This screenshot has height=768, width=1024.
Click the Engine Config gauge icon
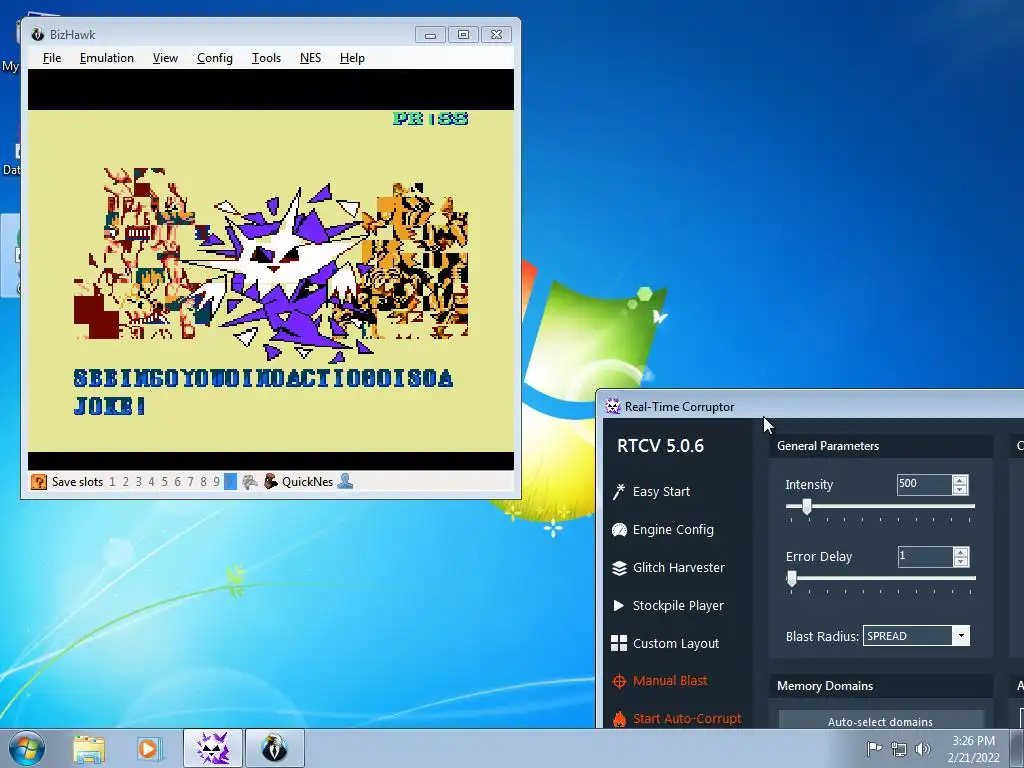point(618,530)
